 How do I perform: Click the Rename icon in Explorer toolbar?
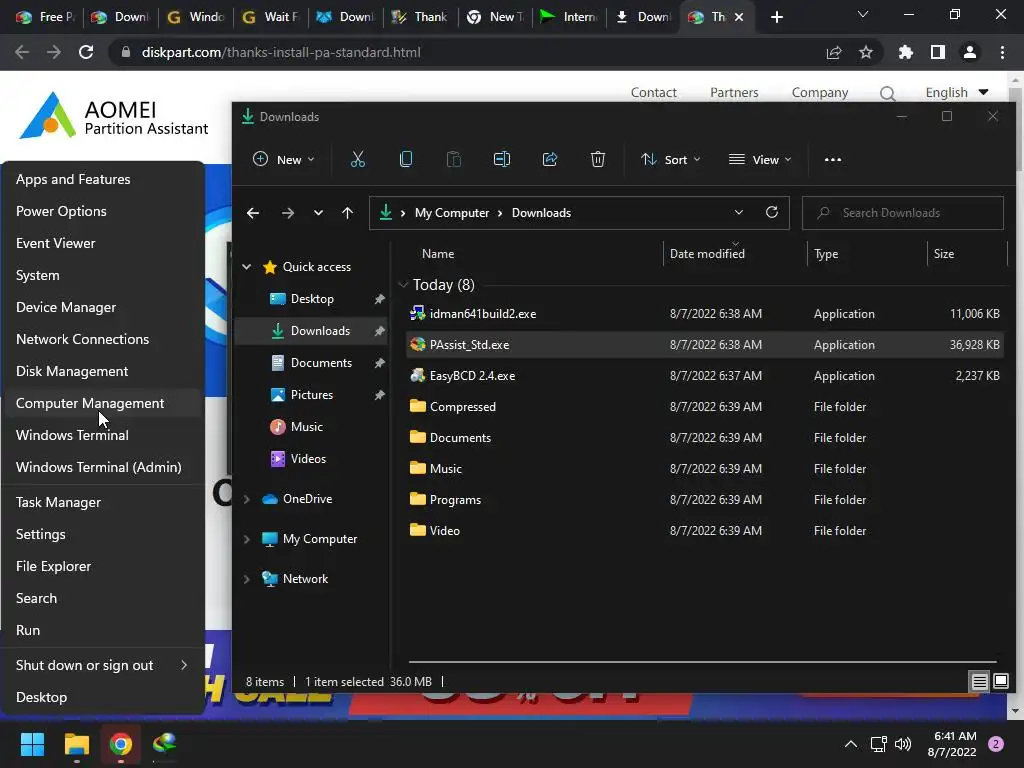502,159
